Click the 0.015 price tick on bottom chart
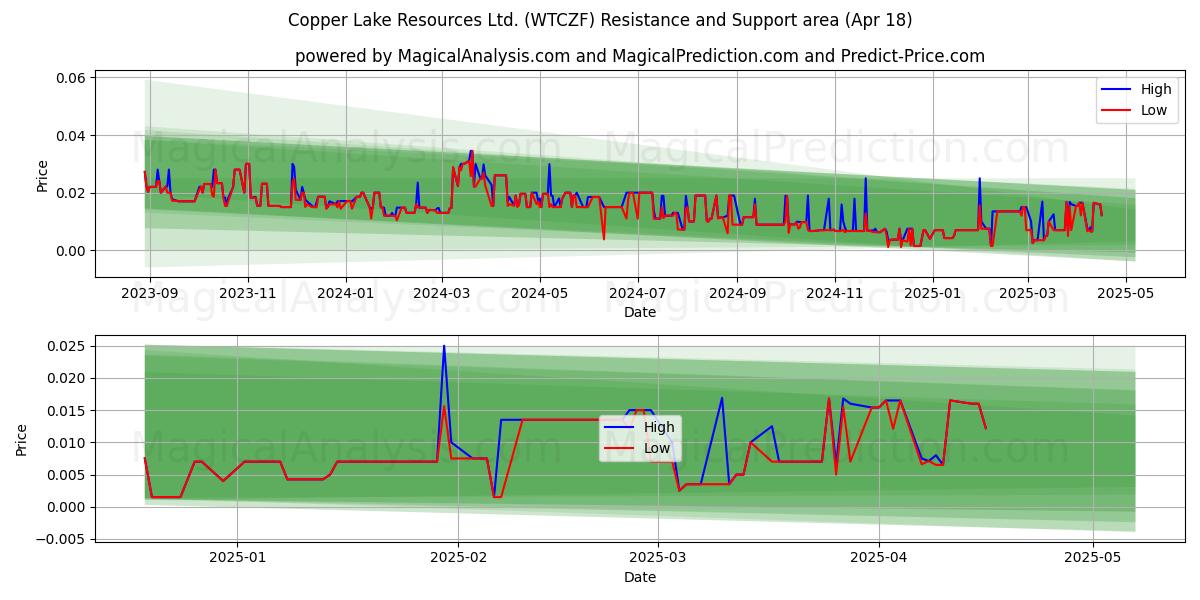 click(x=68, y=411)
